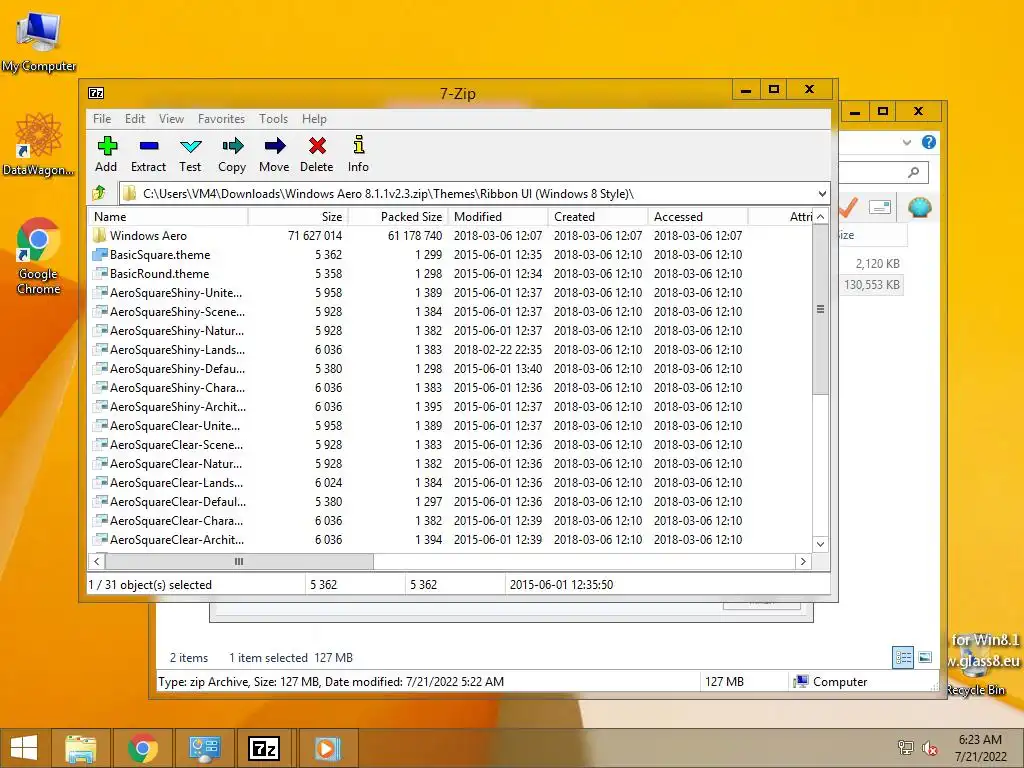Click the scroll down arrow in file list
The height and width of the screenshot is (768, 1024).
pos(820,544)
